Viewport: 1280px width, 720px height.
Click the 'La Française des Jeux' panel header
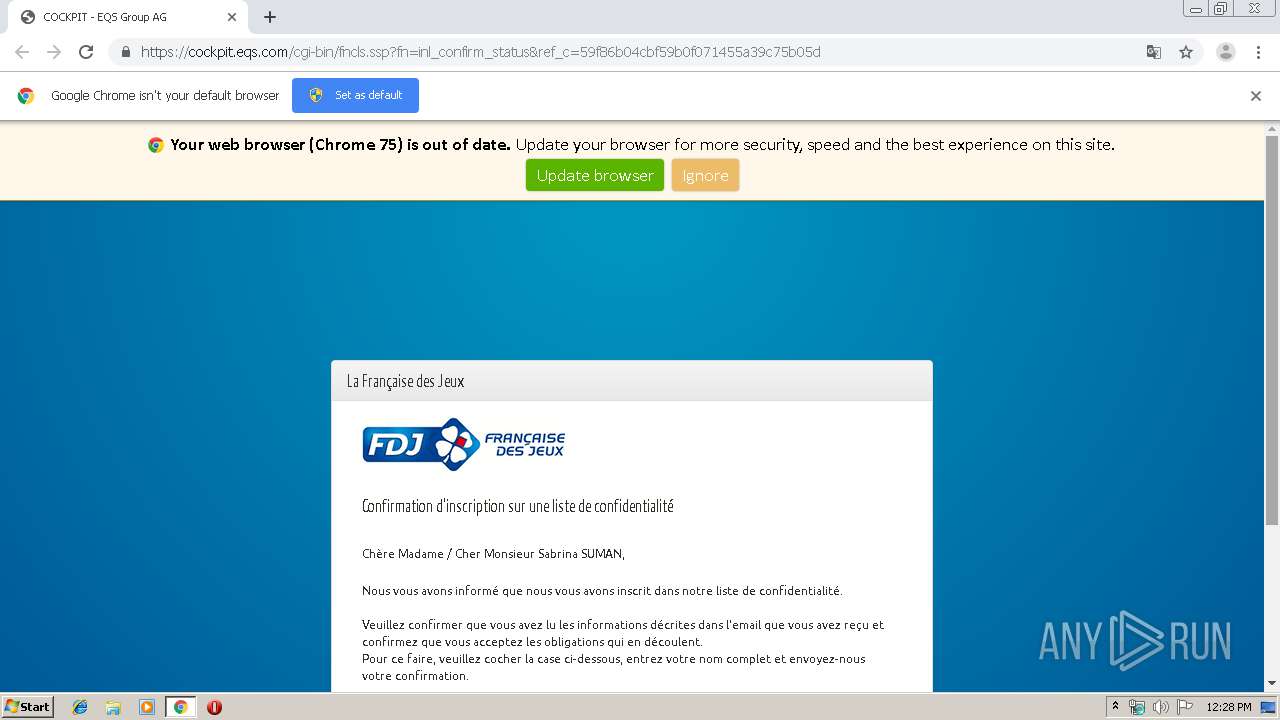pos(632,381)
